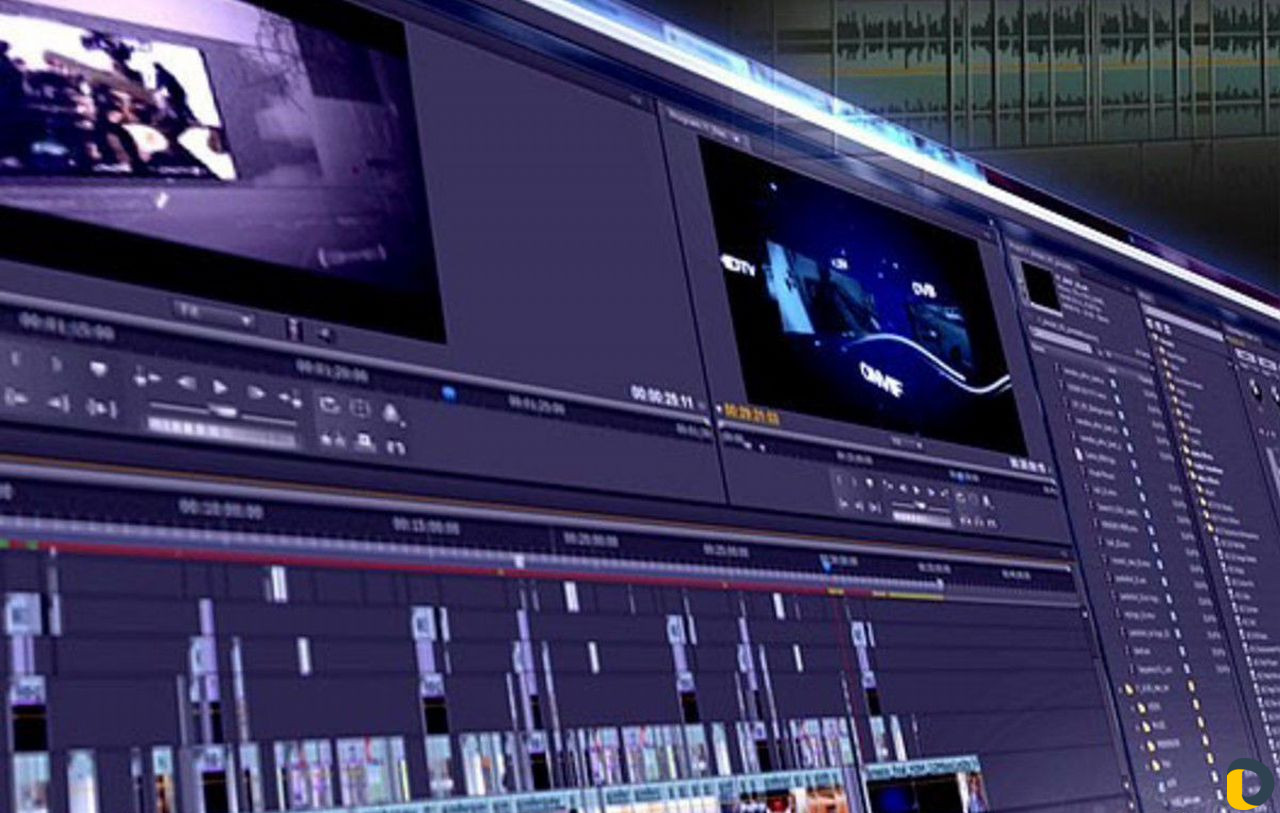Go to previous marker in Source monitor
The image size is (1280, 813).
(x=146, y=377)
